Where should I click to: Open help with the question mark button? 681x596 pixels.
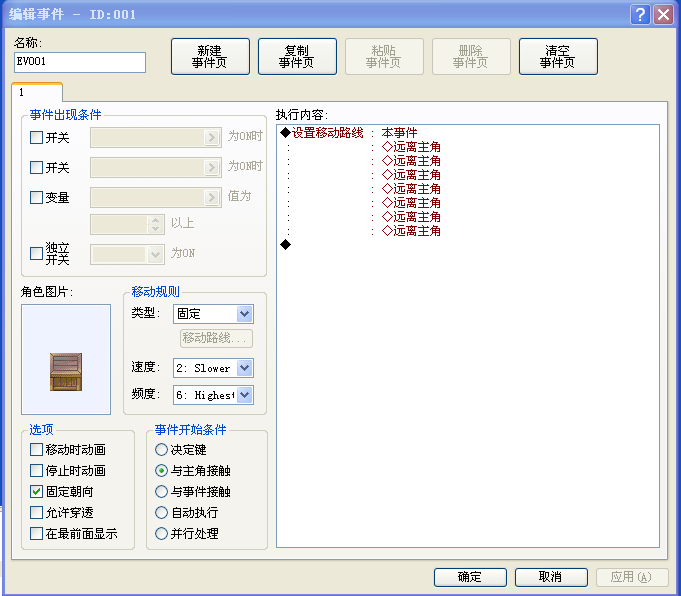click(x=640, y=14)
